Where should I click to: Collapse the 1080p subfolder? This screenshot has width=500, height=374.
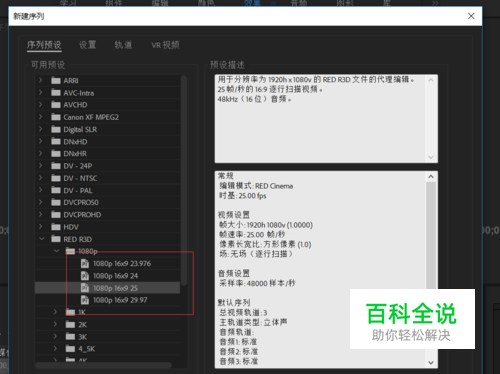pos(56,251)
